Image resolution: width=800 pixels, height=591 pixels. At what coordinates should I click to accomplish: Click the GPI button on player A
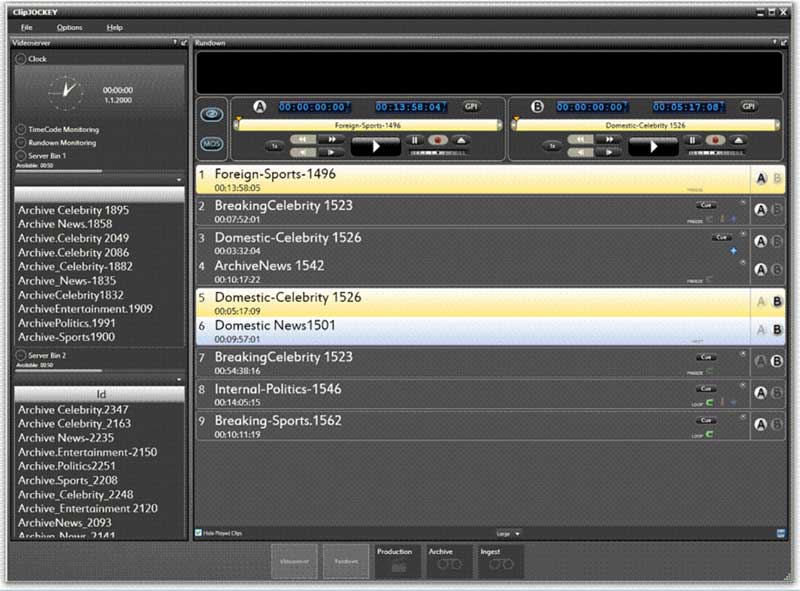[x=471, y=106]
